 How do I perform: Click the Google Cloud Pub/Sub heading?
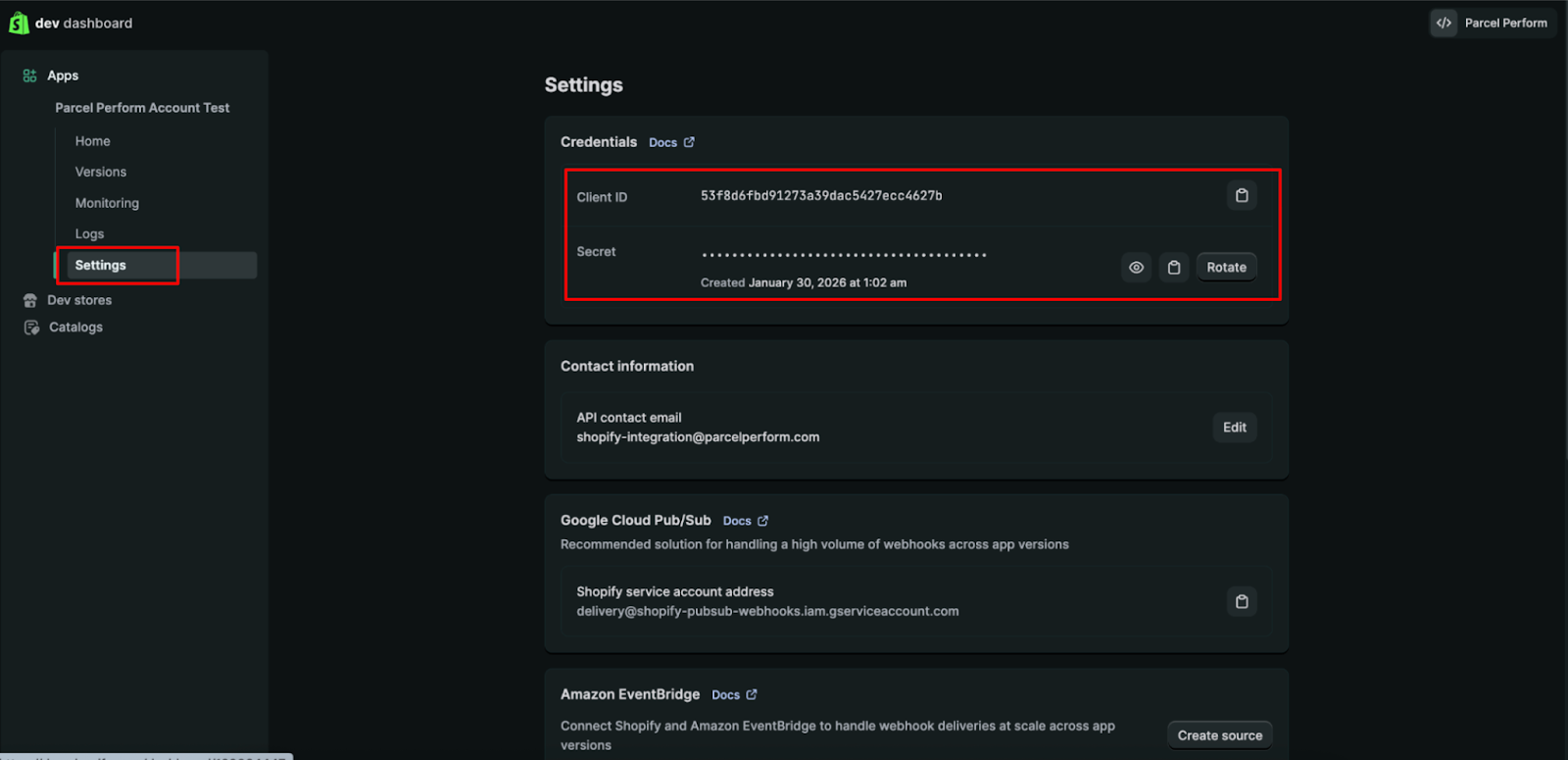[x=636, y=521]
